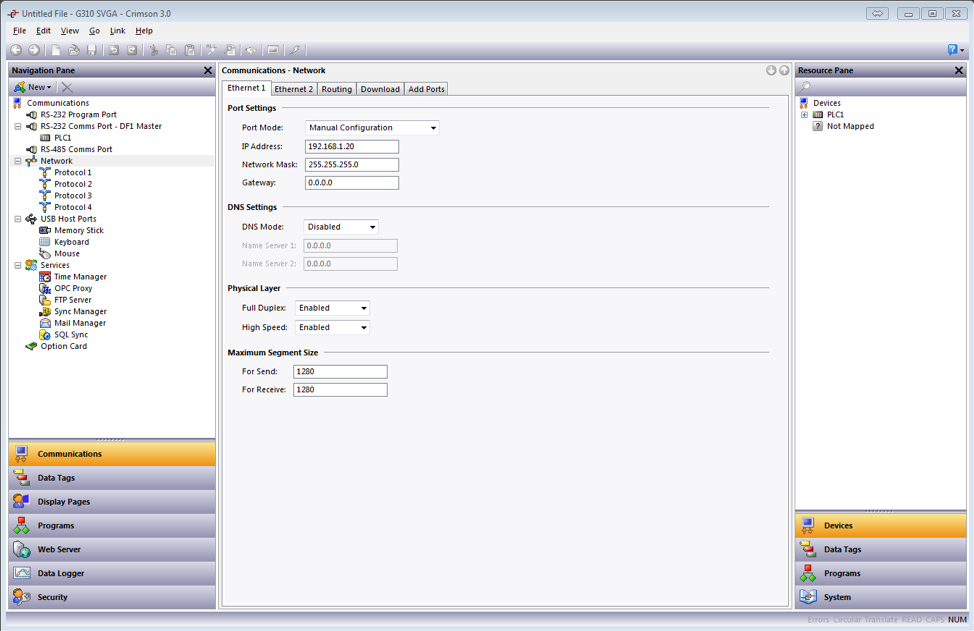Image resolution: width=974 pixels, height=631 pixels.
Task: Open the Data Tags section in Navigation Pane
Action: 112,478
